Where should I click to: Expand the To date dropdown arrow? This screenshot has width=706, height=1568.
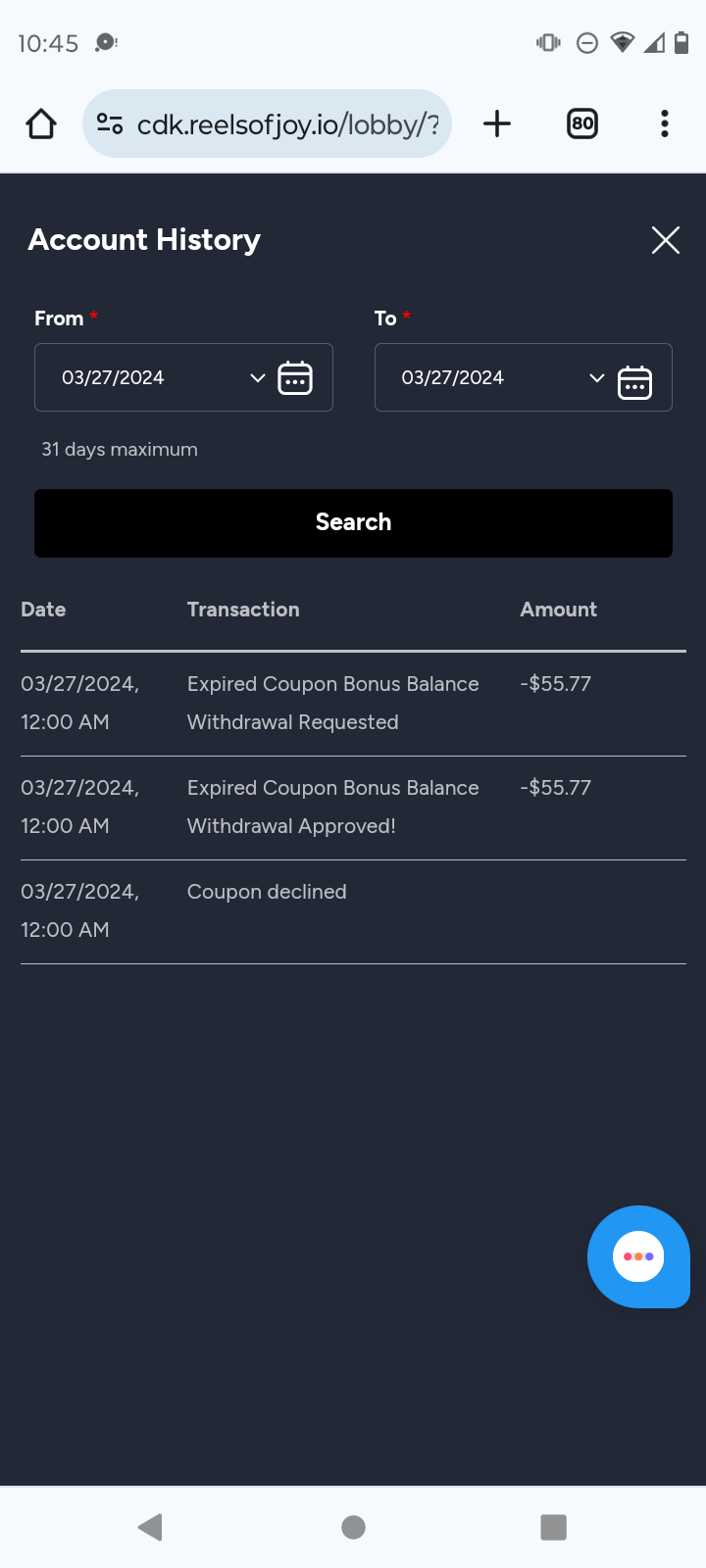click(597, 378)
